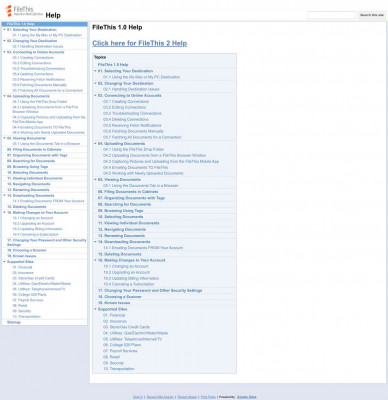Collapse 02. Changing Your Destination arrow in sidebar
This screenshot has height=400, width=388.
point(4,41)
